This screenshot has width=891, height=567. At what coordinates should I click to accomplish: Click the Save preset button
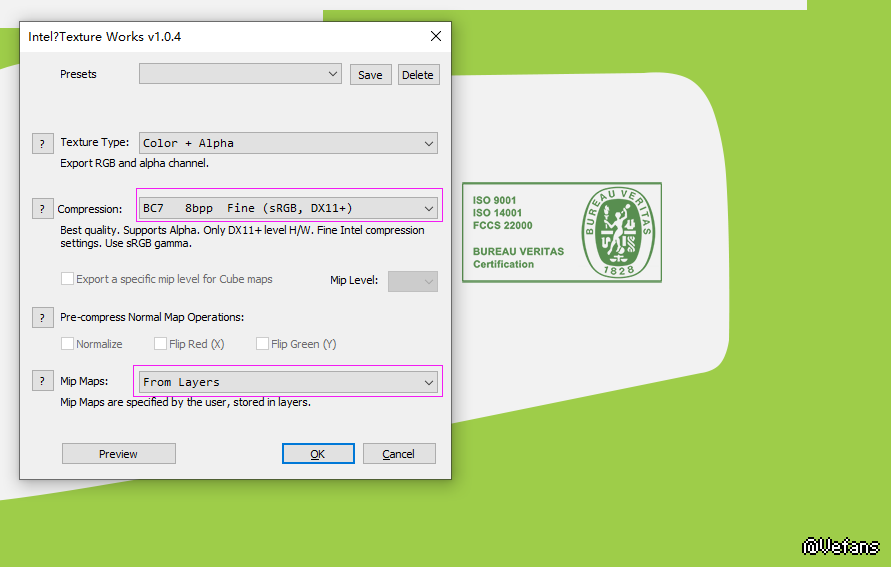pos(370,75)
